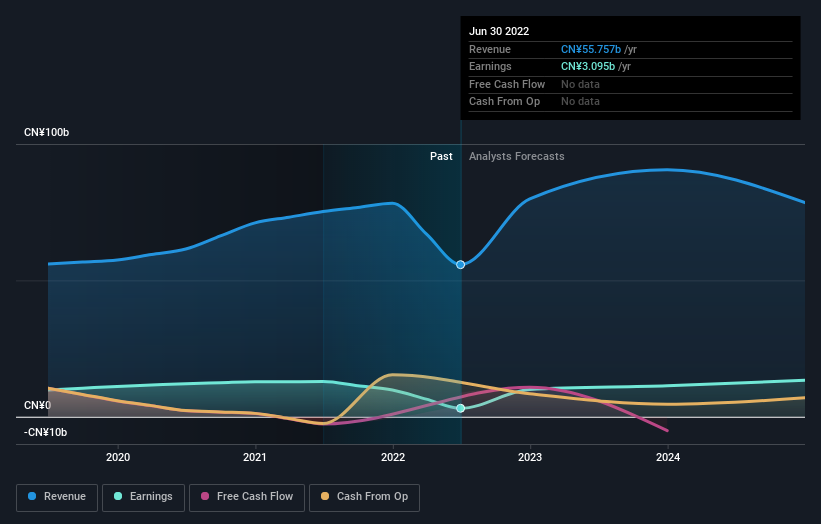
Task: Click the 2023 x-axis label
Action: click(x=530, y=458)
